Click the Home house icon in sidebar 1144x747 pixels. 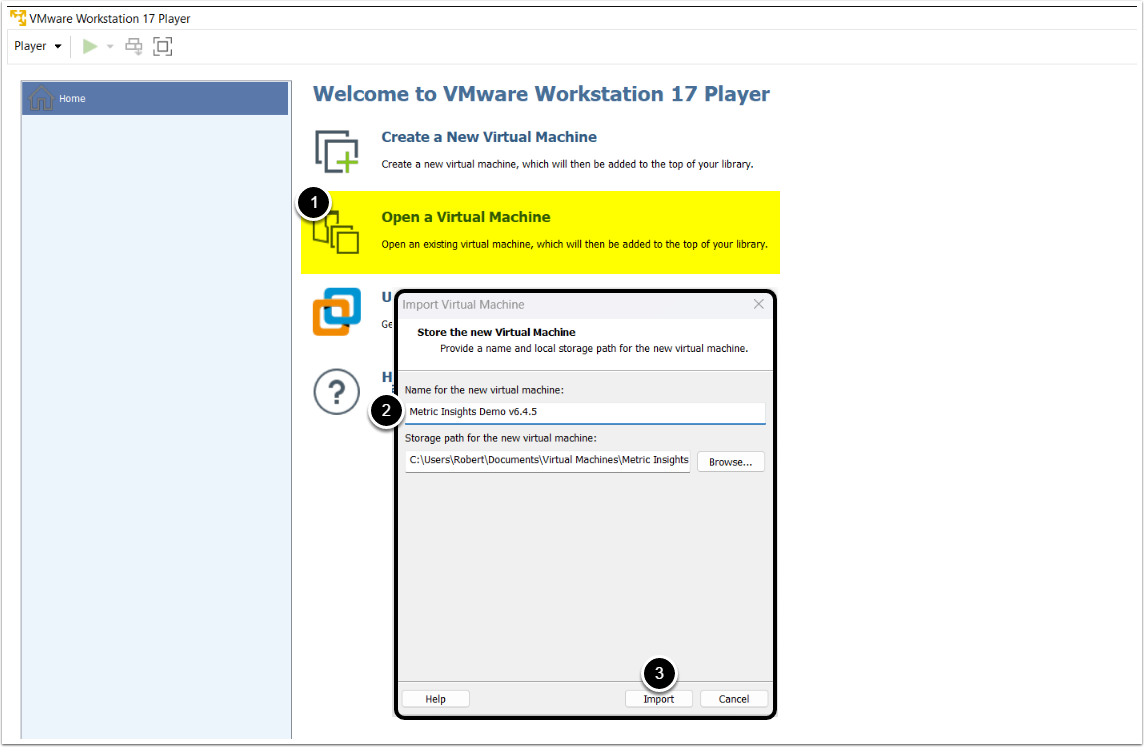tap(41, 98)
